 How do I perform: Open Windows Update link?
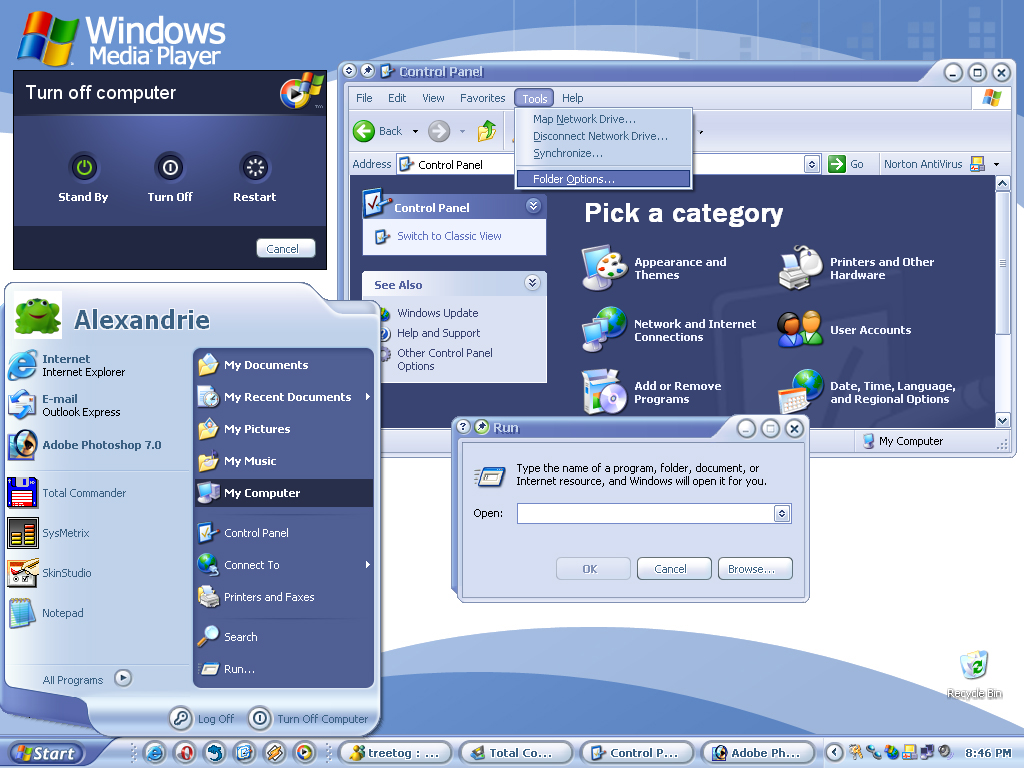point(438,313)
